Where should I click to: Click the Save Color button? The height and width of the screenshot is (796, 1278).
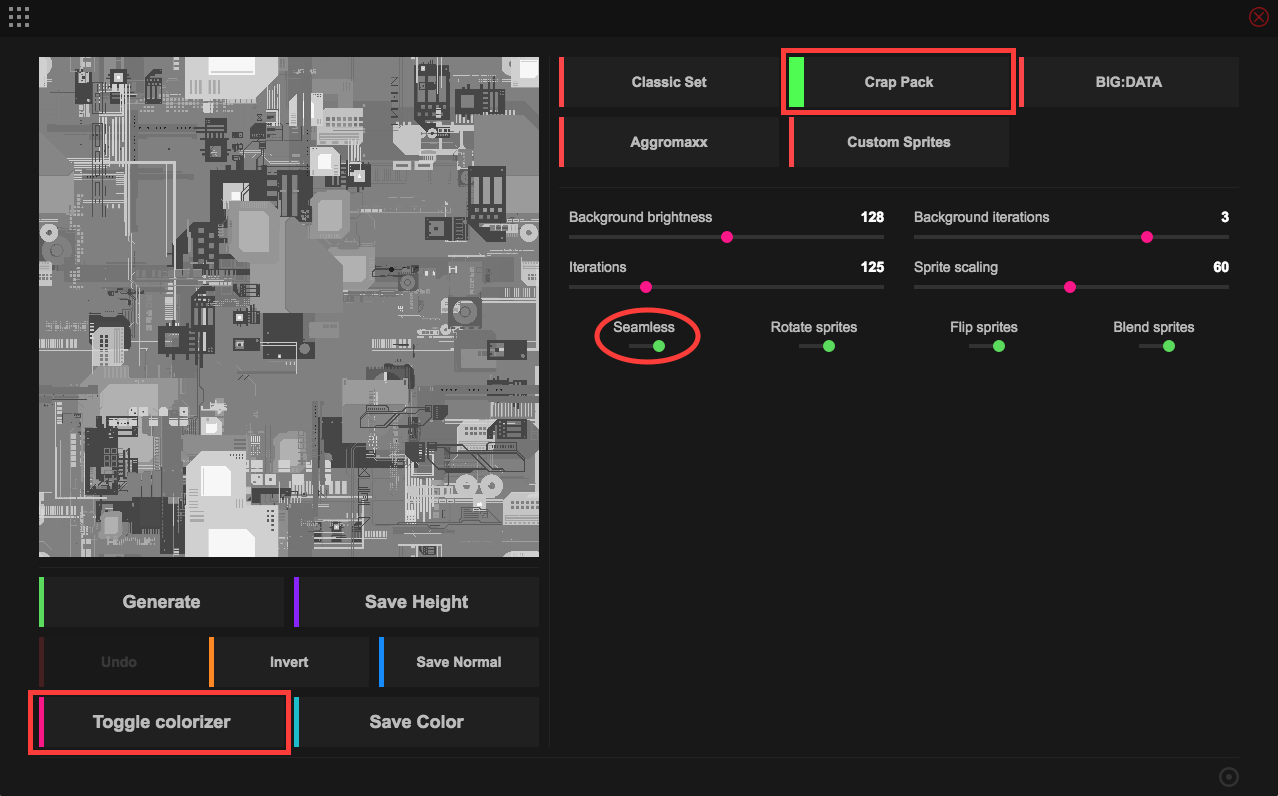point(417,722)
